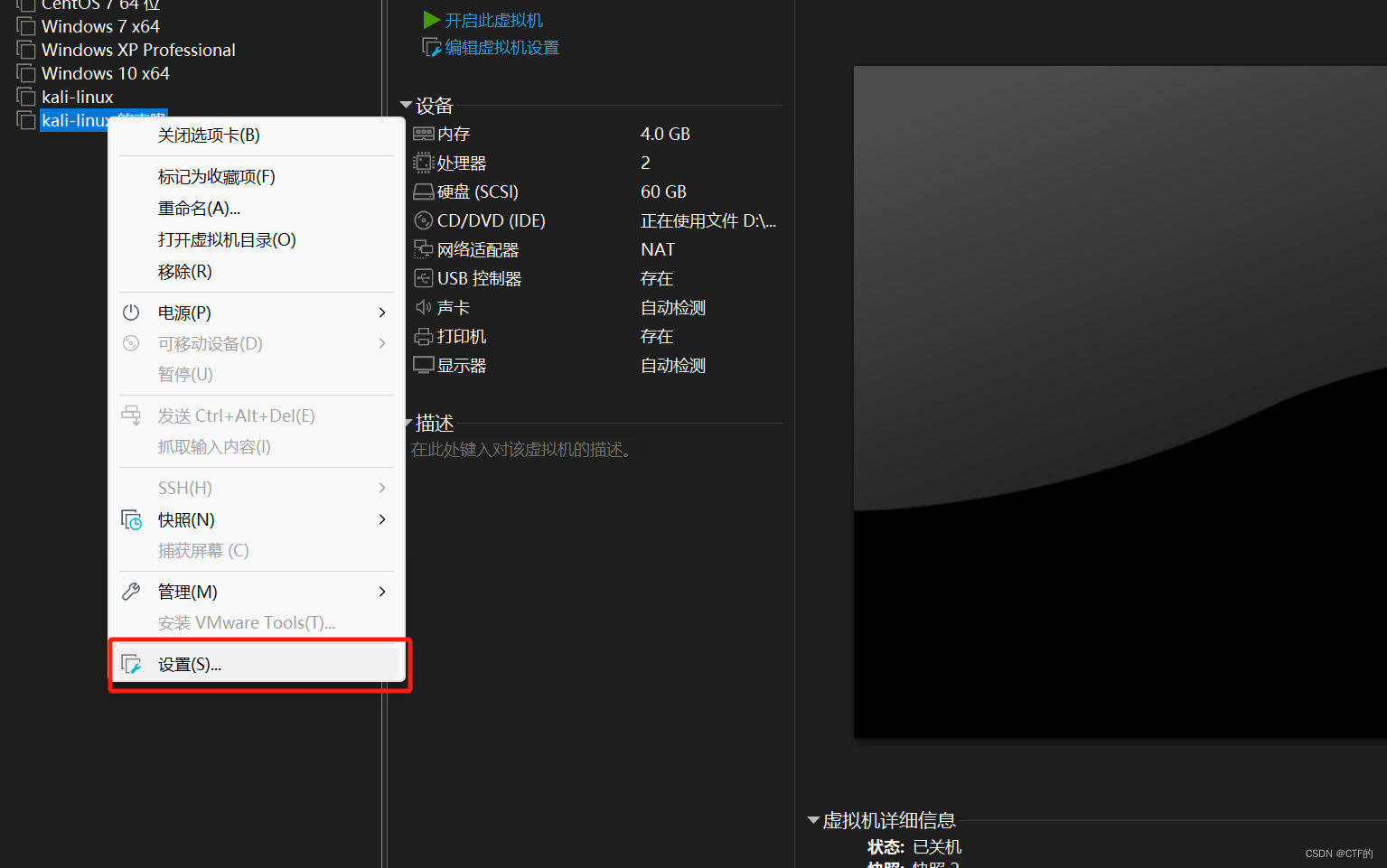Image resolution: width=1387 pixels, height=868 pixels.
Task: Click the removable devices disc icon
Action: click(x=131, y=343)
